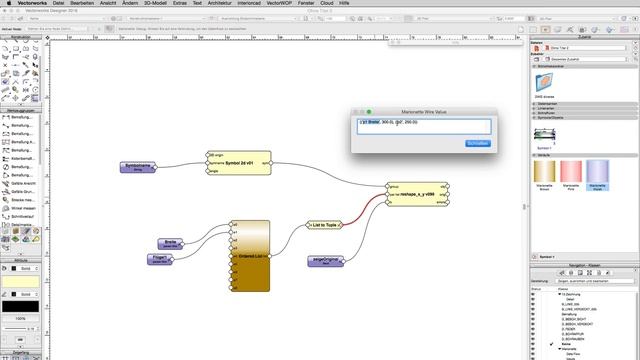The image size is (640, 360).
Task: Open the 3D-Modell menu
Action: click(x=155, y=3)
